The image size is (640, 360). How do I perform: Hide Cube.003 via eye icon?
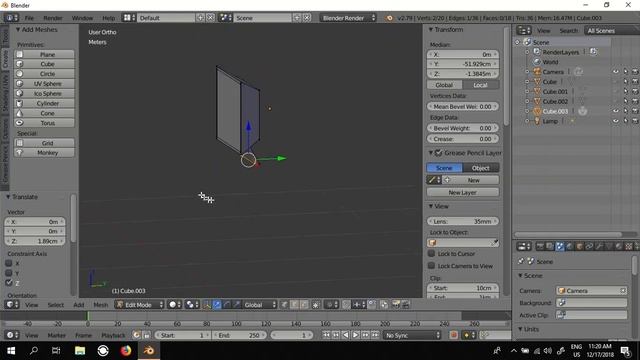pos(616,111)
